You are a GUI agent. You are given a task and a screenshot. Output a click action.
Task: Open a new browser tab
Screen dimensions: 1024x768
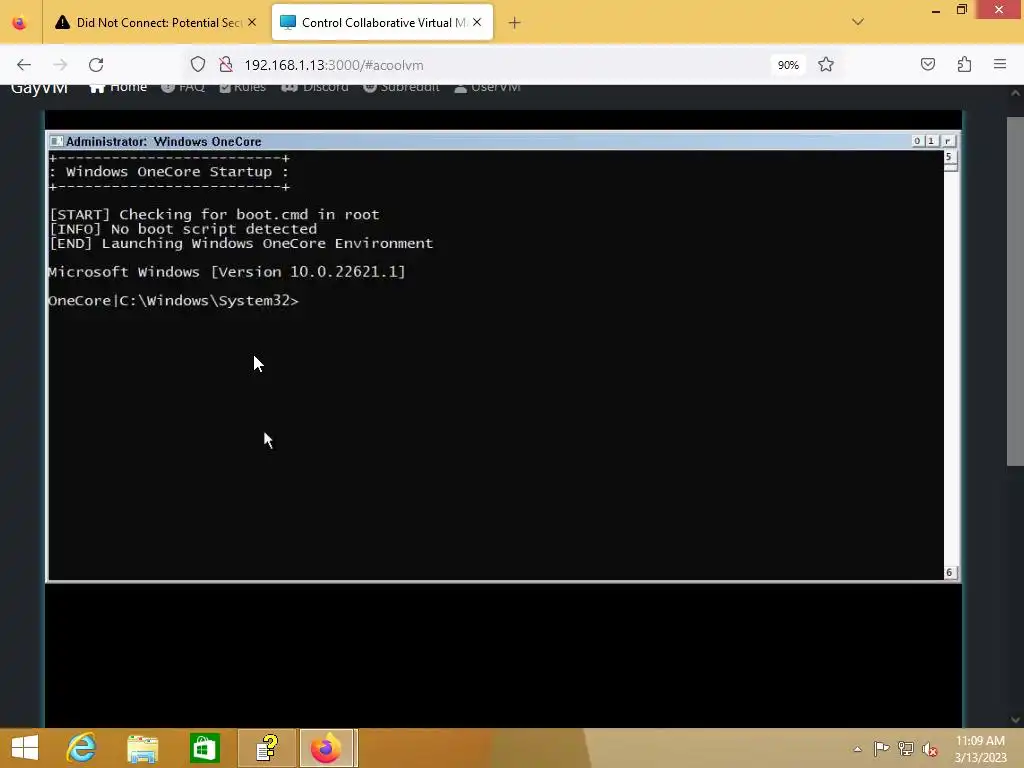[x=515, y=23]
